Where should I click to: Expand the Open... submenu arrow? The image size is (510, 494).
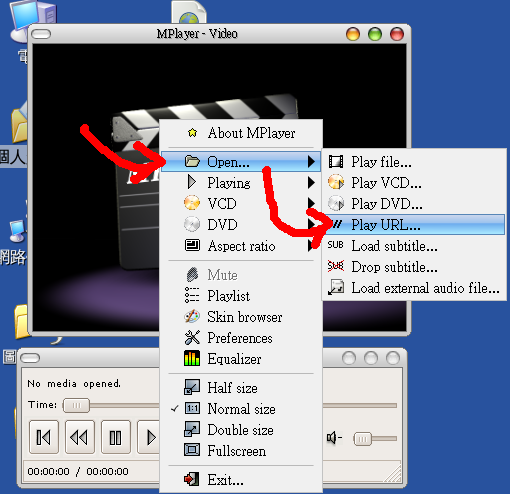click(311, 162)
